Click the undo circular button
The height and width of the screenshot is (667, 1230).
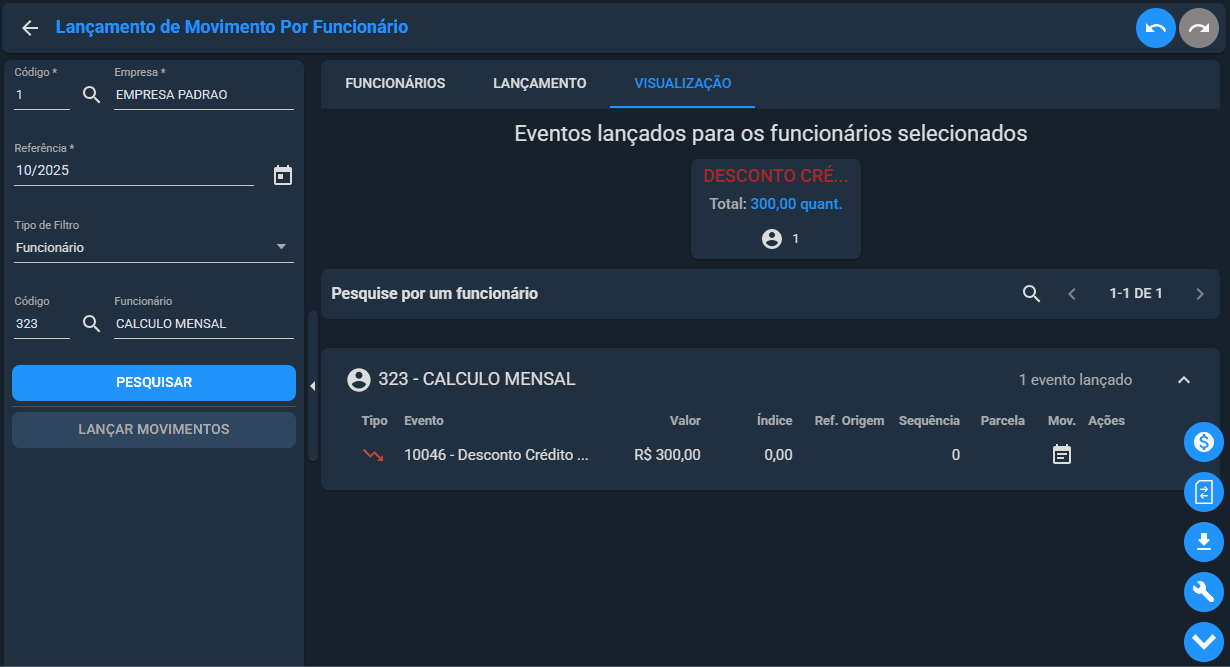click(x=1156, y=28)
